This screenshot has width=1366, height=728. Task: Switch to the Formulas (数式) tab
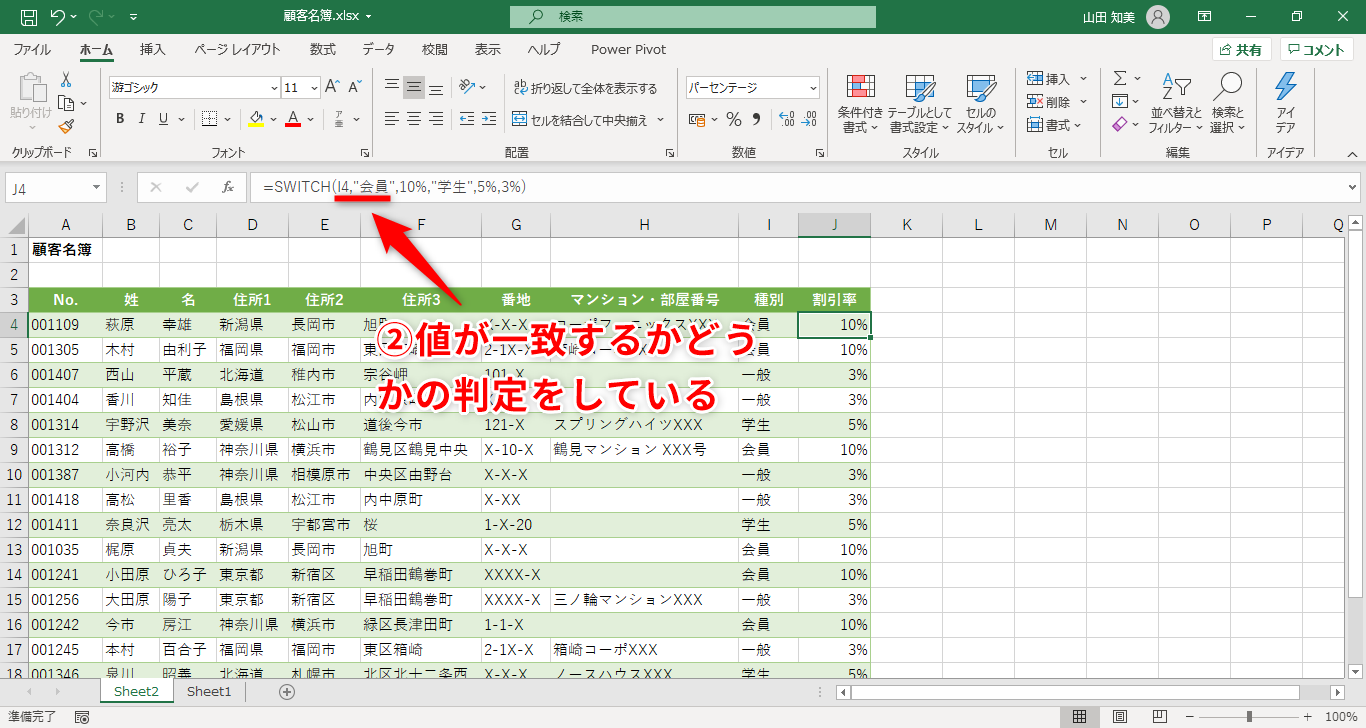point(322,49)
